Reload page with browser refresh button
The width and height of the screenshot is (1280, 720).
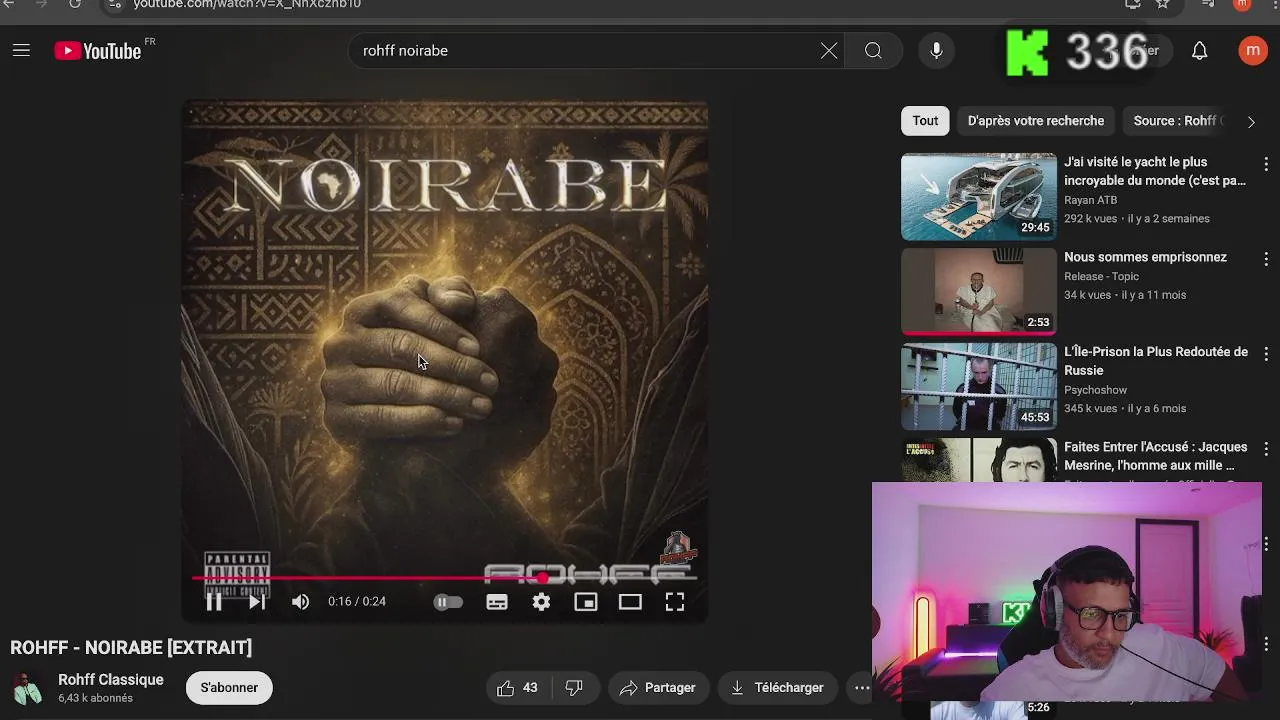[x=75, y=4]
